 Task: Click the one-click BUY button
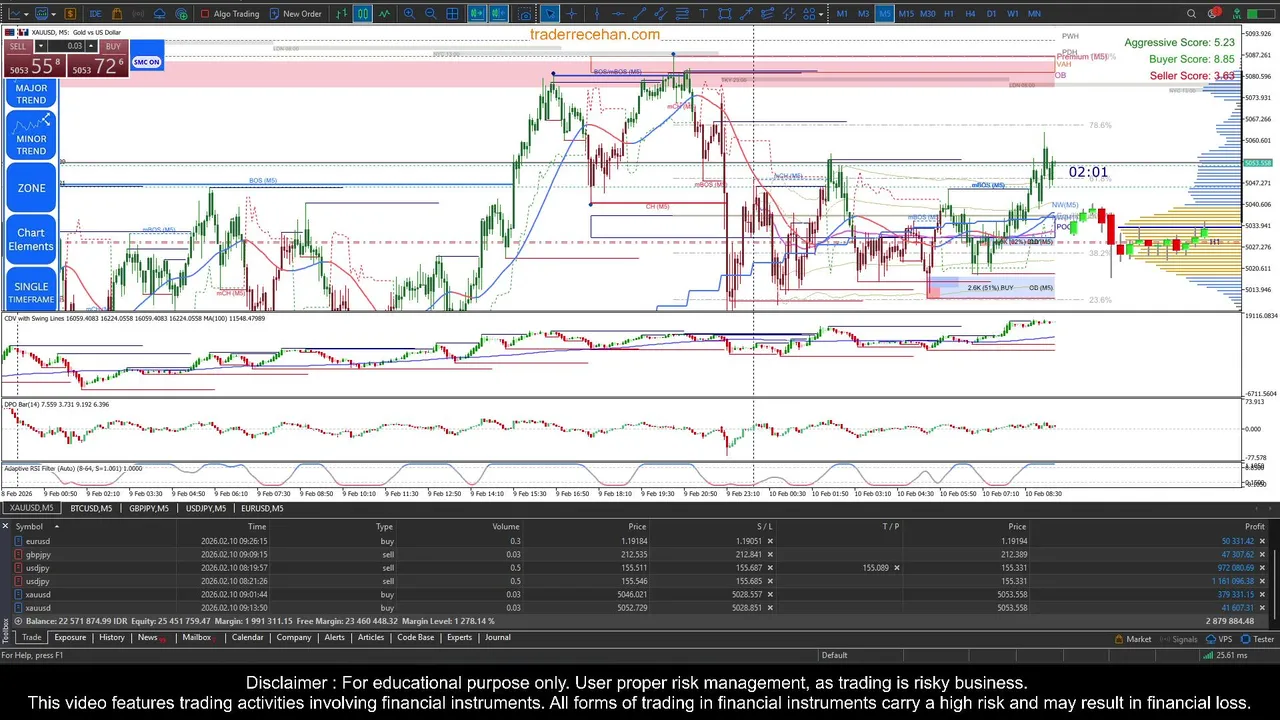(113, 46)
